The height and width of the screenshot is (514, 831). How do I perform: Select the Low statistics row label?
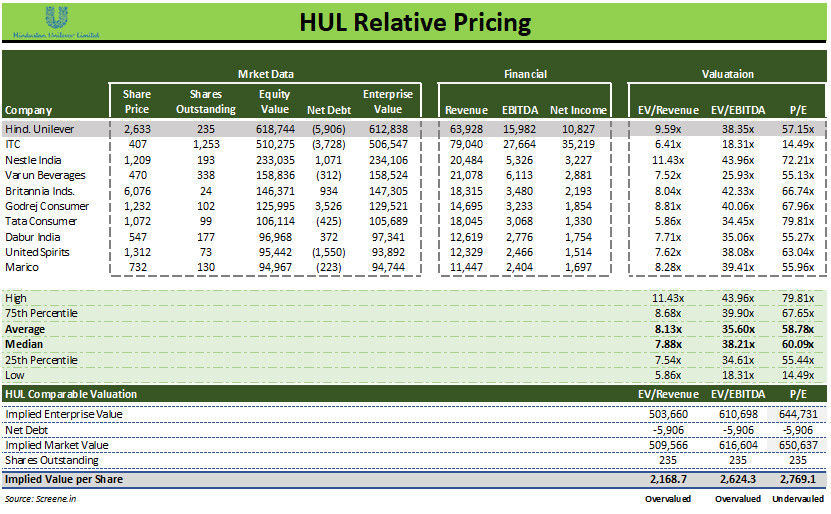coord(15,375)
